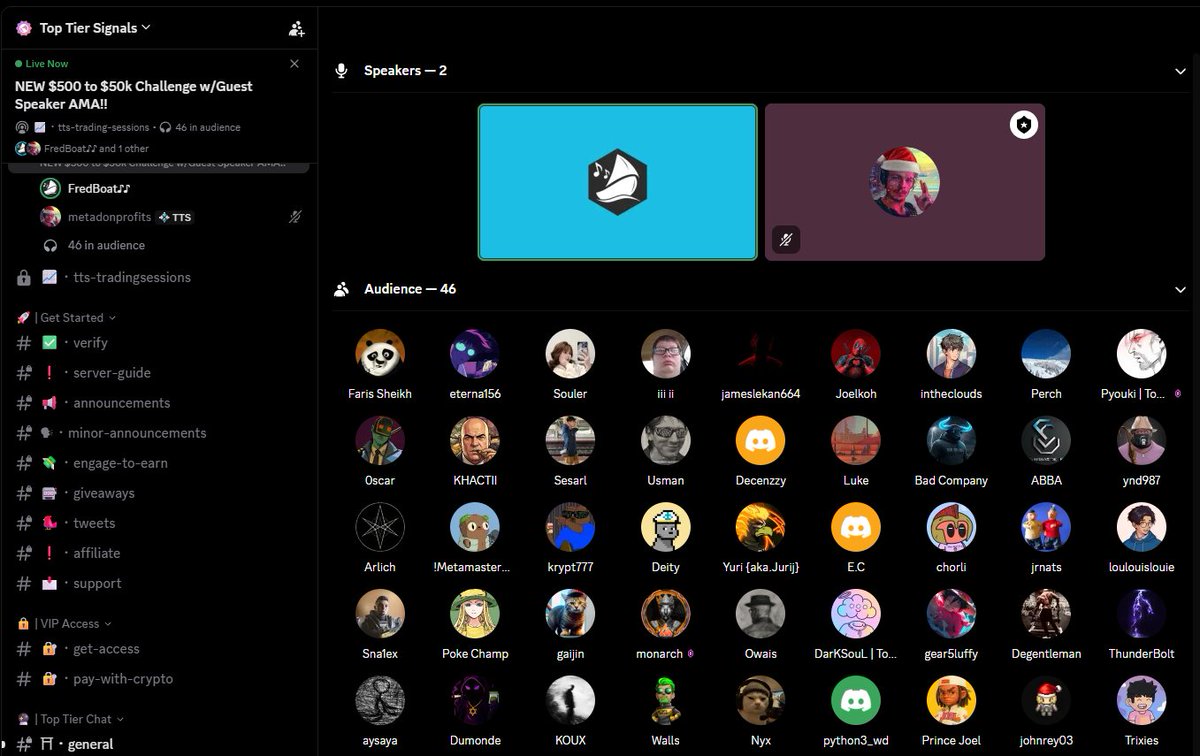The height and width of the screenshot is (756, 1200).
Task: Click the username gear5luffy
Action: pyautogui.click(x=951, y=654)
